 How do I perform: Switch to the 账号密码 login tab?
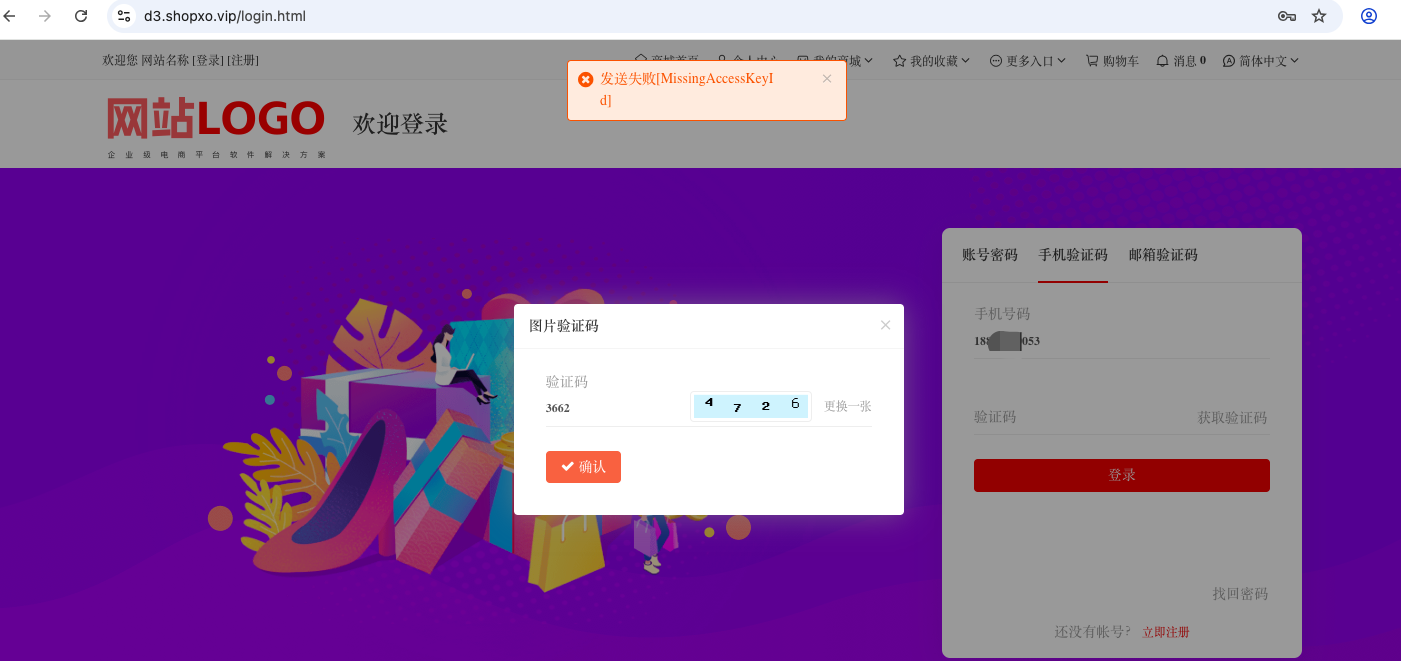[990, 255]
